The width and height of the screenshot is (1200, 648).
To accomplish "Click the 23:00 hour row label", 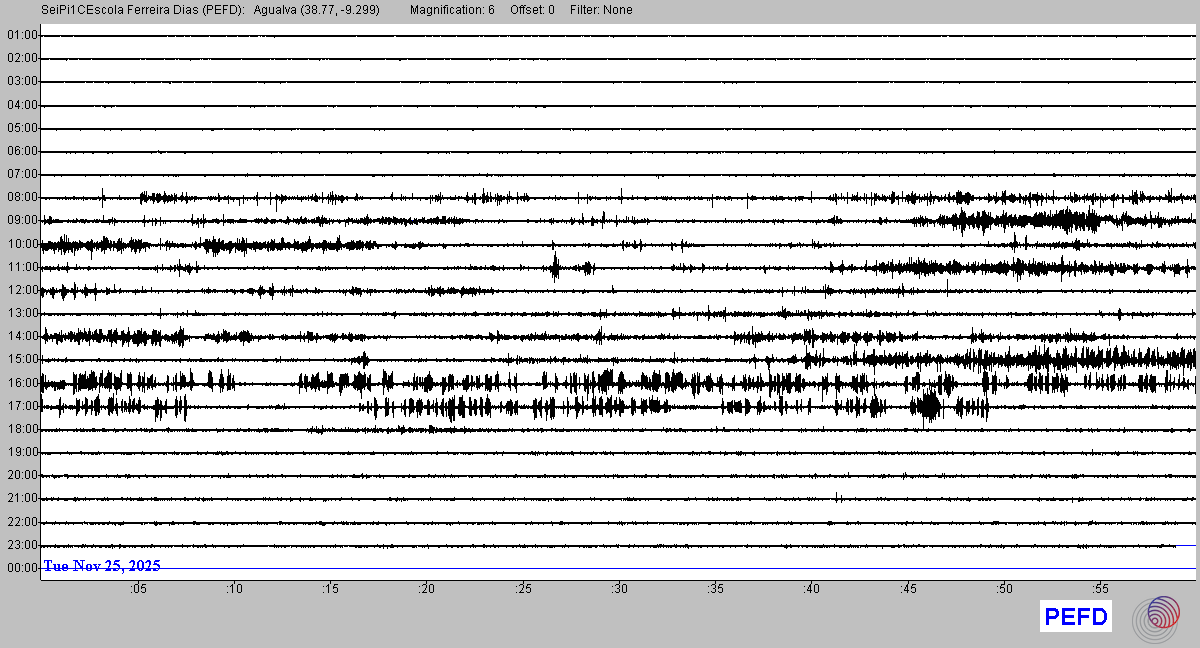I will [x=22, y=545].
